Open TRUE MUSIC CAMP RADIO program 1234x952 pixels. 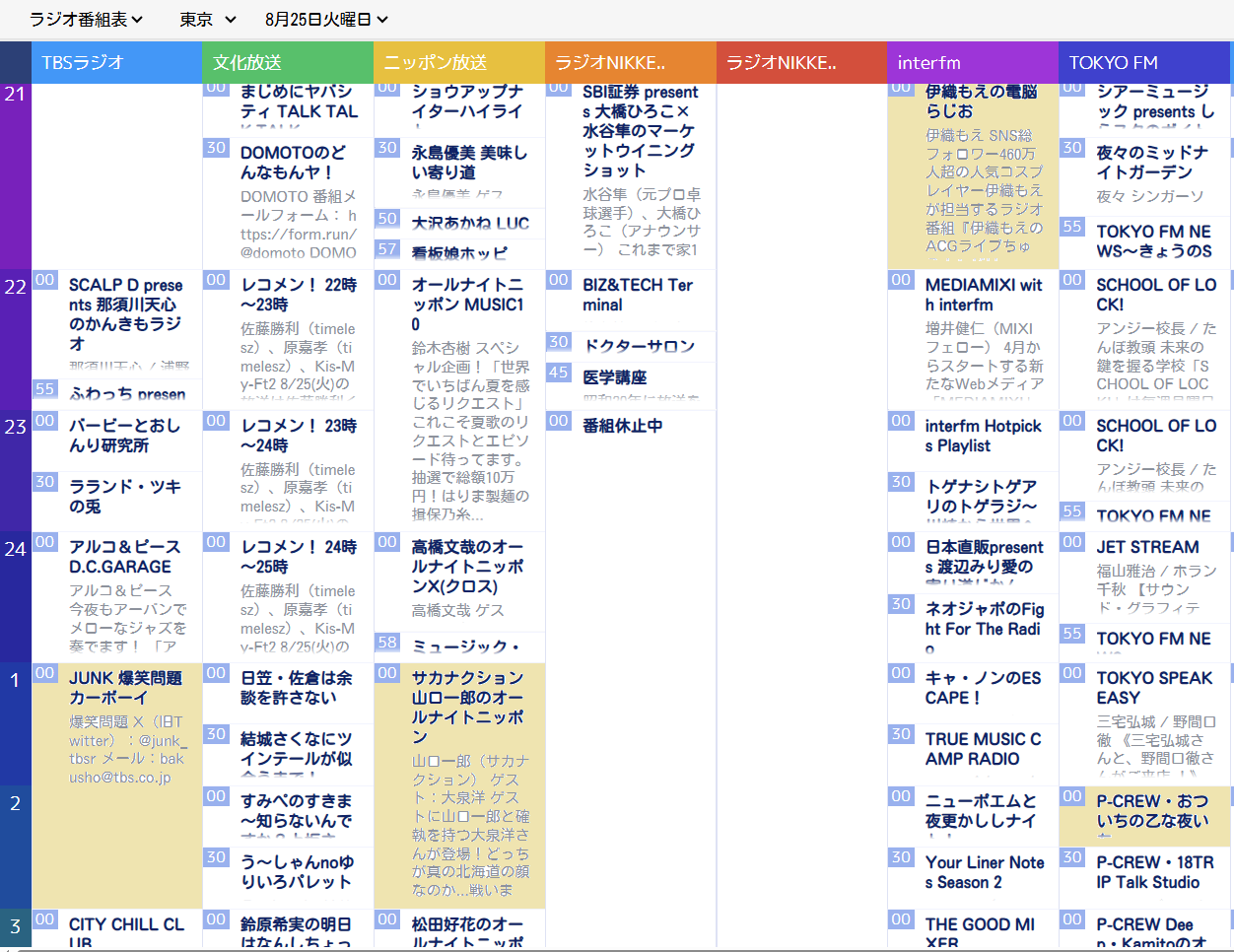[x=973, y=755]
